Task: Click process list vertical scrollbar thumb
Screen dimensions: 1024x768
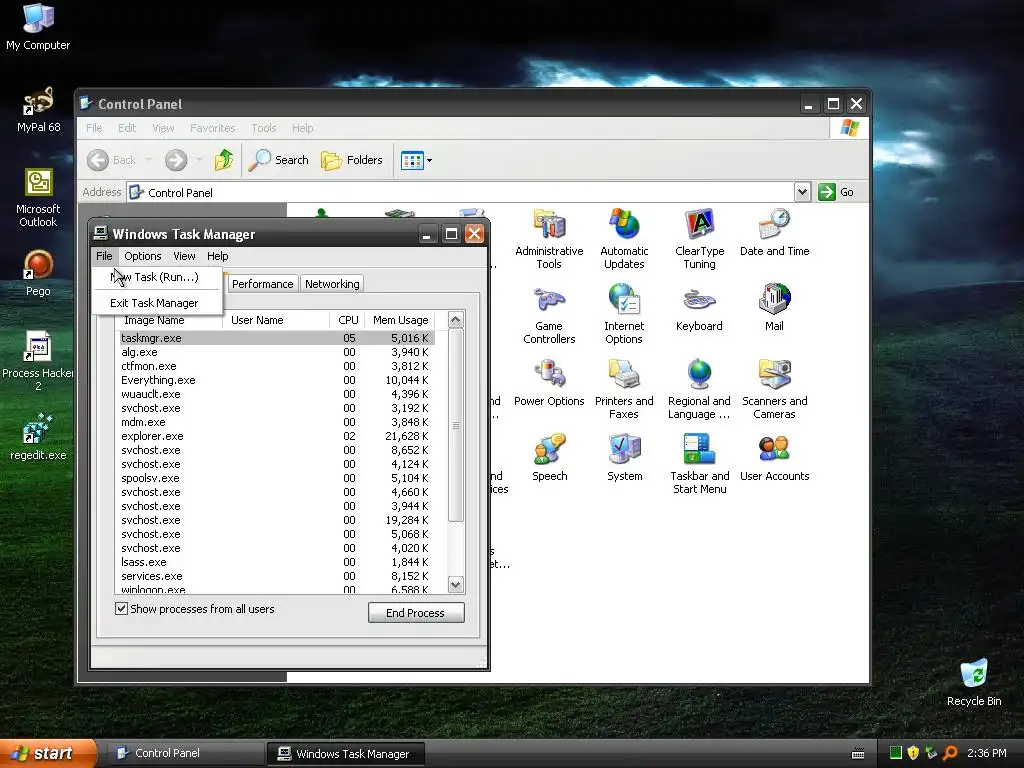Action: [x=456, y=425]
